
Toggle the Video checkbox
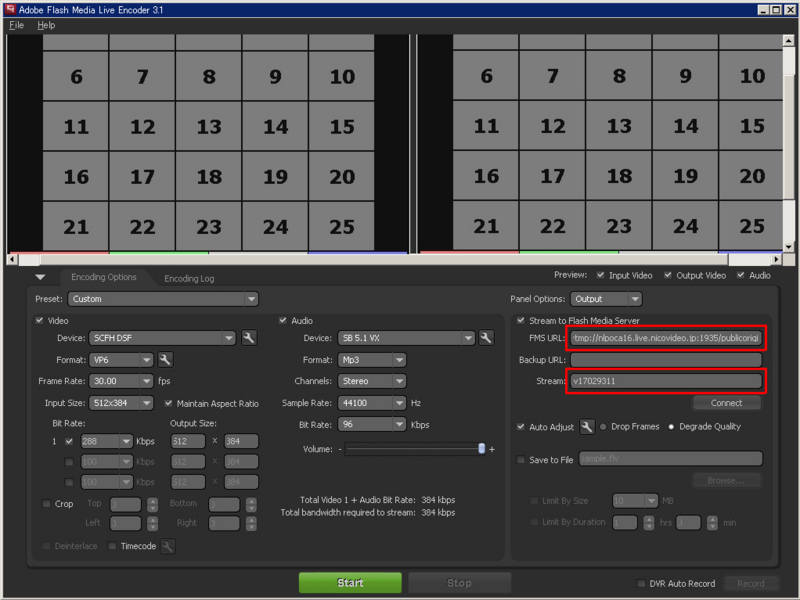click(39, 320)
